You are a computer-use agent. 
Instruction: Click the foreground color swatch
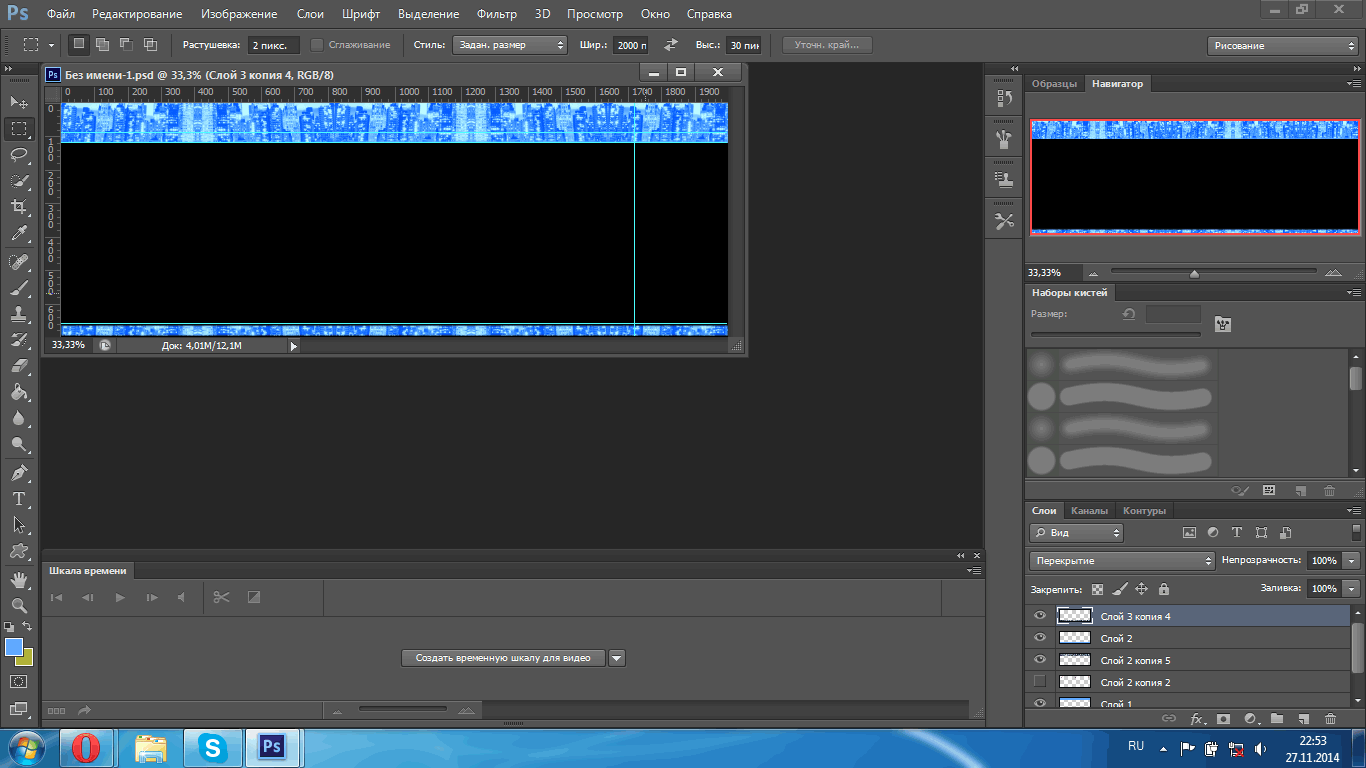14,647
